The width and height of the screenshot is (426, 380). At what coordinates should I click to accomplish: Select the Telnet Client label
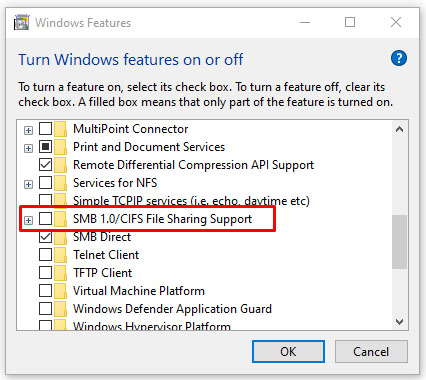[106, 255]
